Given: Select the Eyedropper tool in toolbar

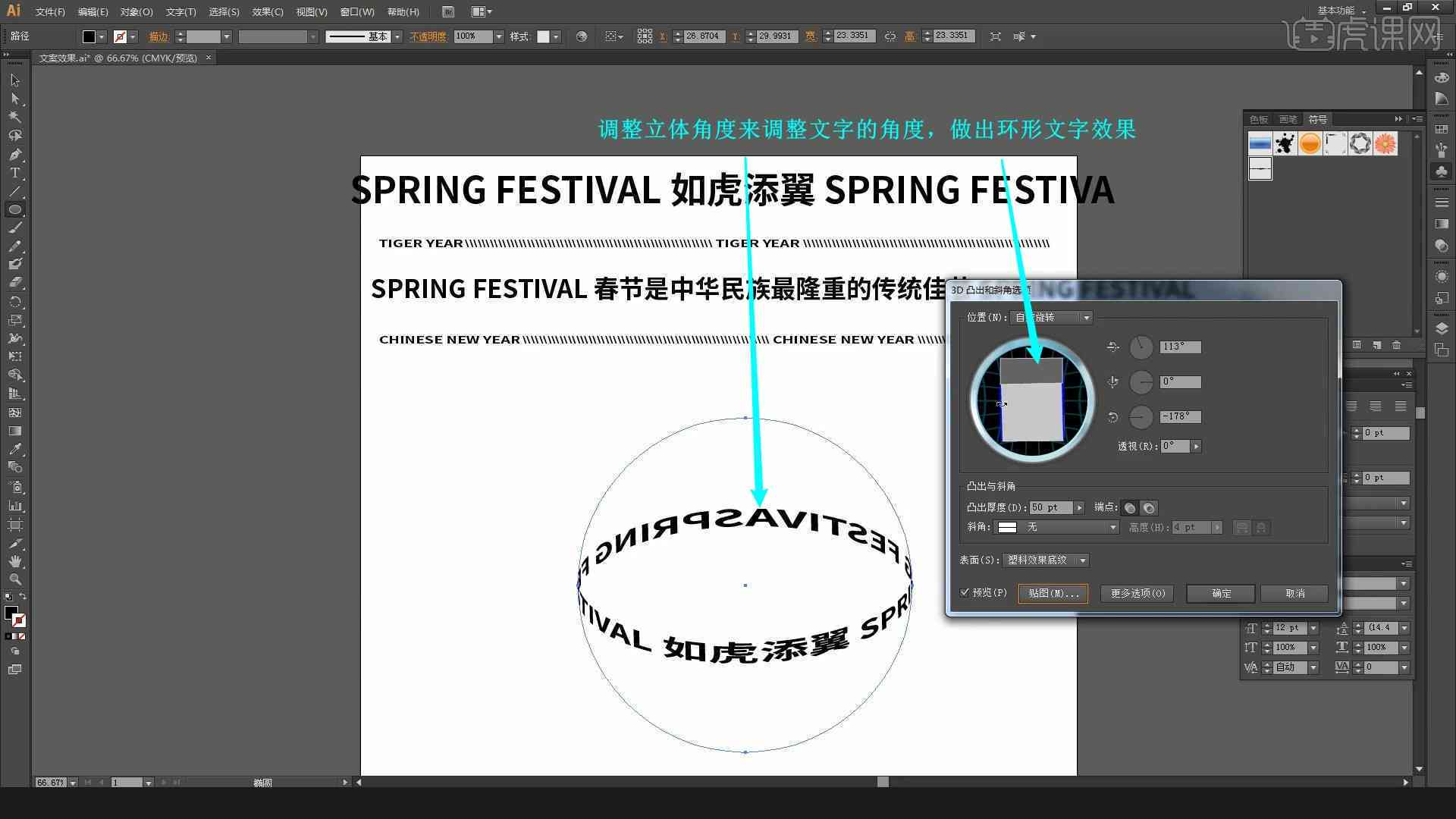Looking at the screenshot, I should tap(13, 449).
